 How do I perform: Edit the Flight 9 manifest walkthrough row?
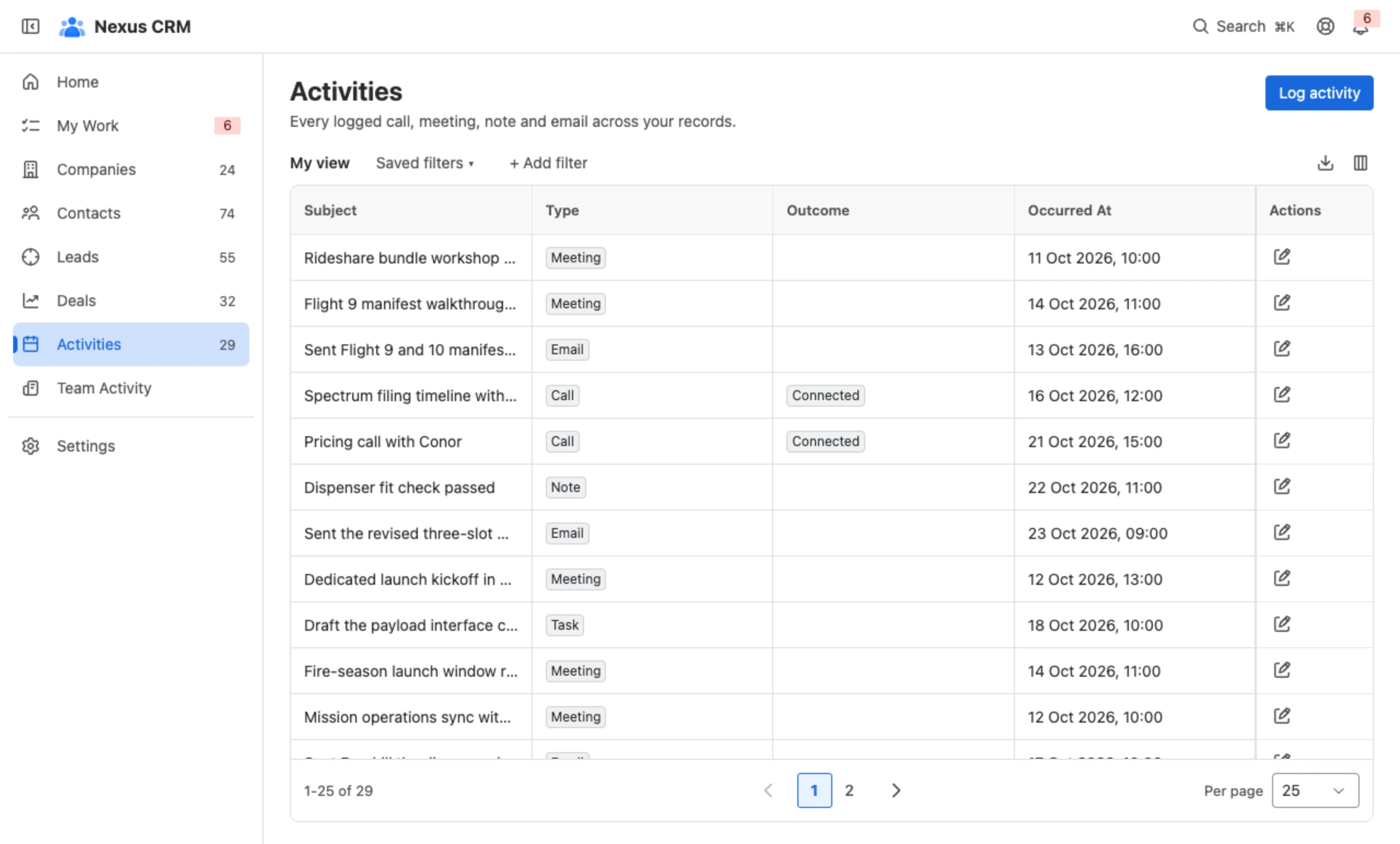click(1282, 303)
